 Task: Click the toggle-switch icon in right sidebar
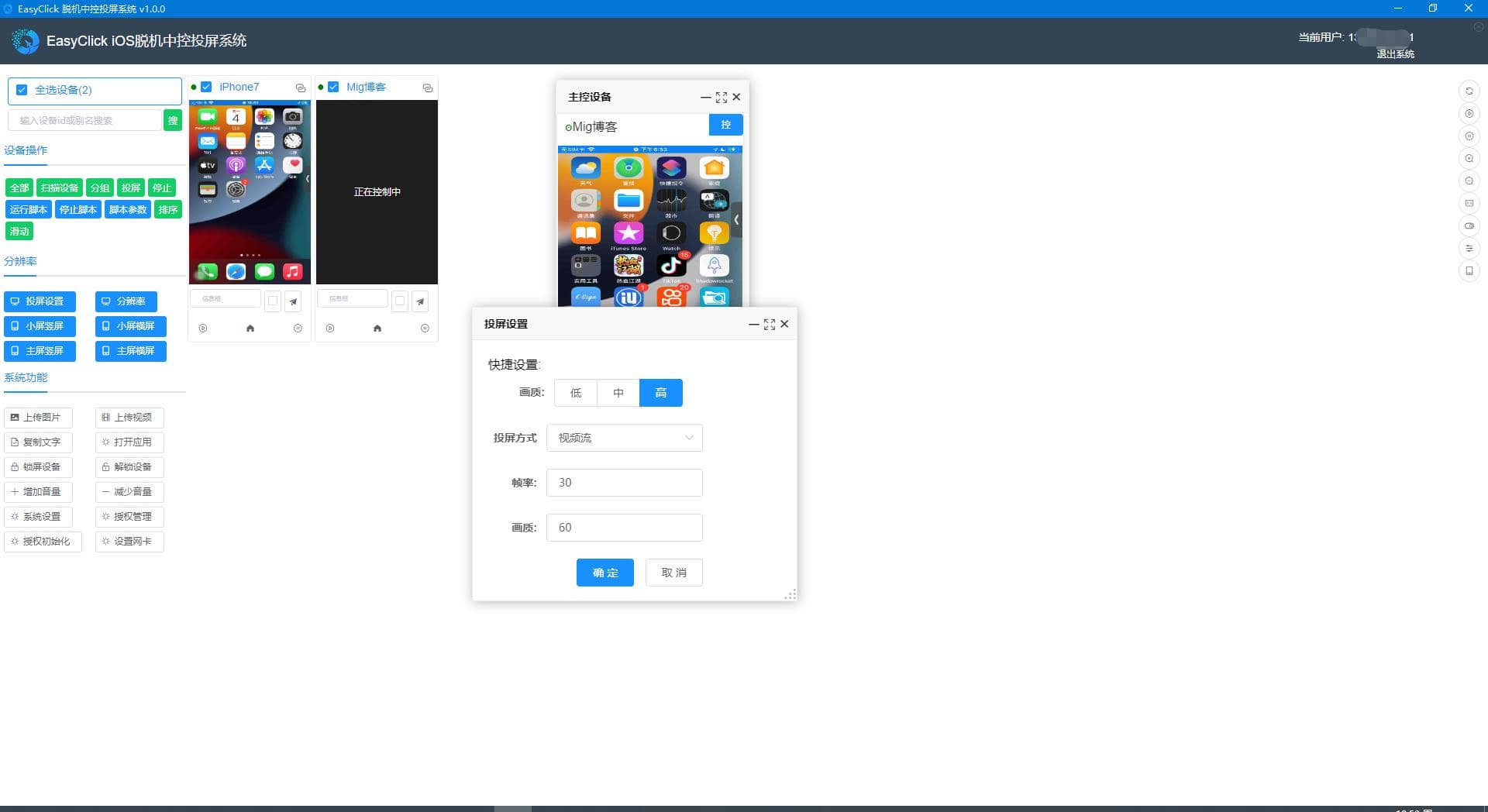[x=1469, y=226]
